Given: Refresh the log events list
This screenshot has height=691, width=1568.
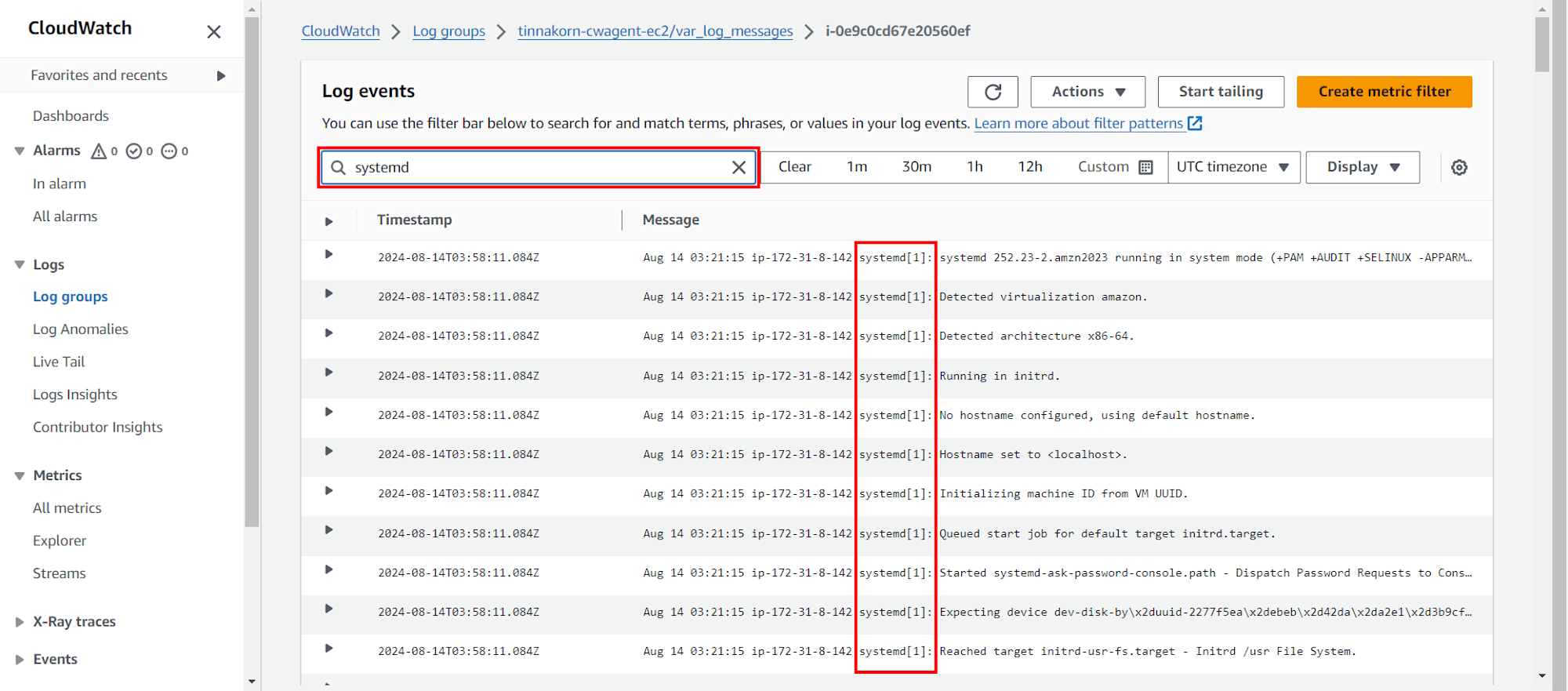Looking at the screenshot, I should 993,92.
